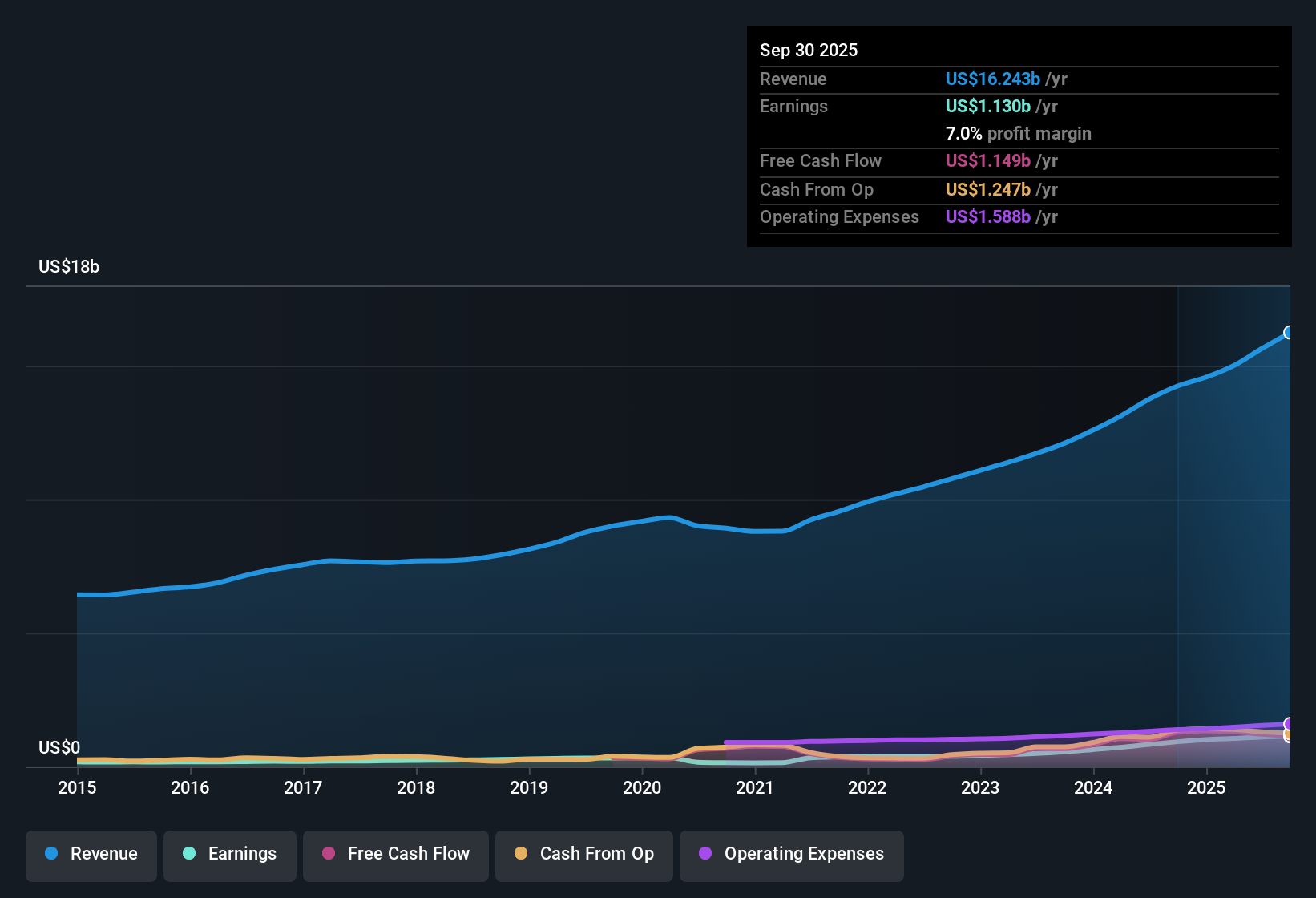Select the Sep 30 2025 tooltip header
Screen dimensions: 1316x898
tap(809, 50)
